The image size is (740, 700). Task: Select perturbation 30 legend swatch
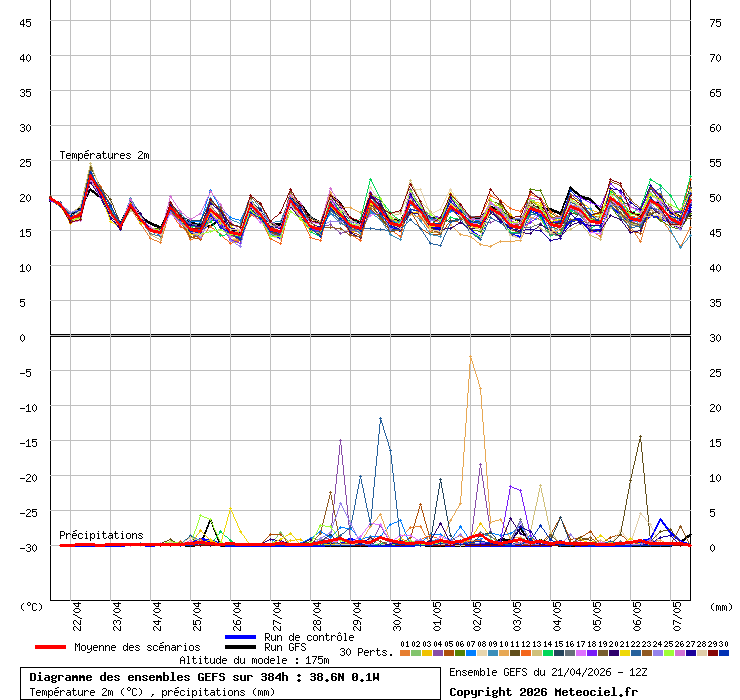pos(724,652)
